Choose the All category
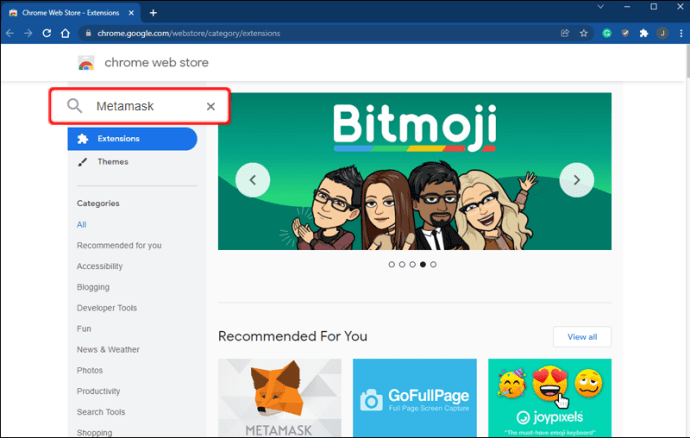 tap(81, 225)
